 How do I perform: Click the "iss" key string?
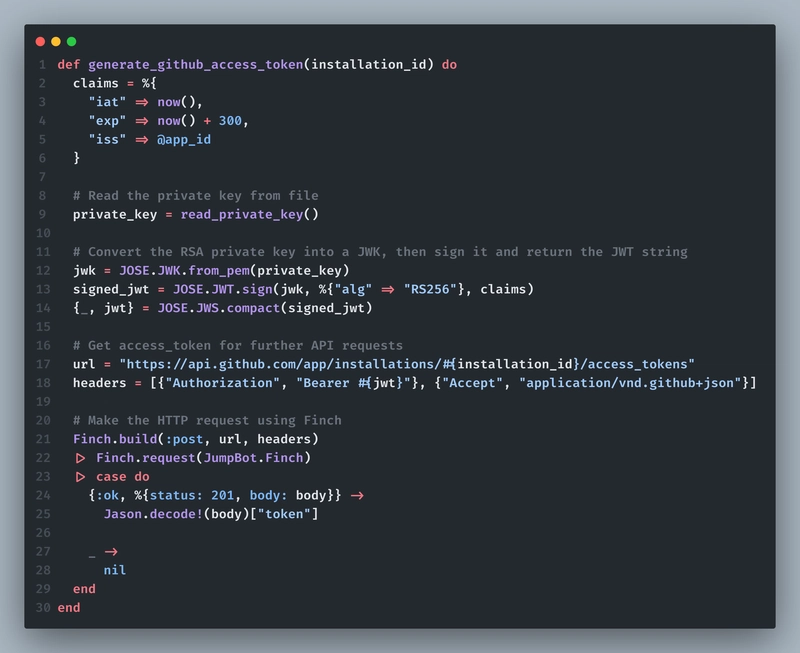[x=107, y=140]
